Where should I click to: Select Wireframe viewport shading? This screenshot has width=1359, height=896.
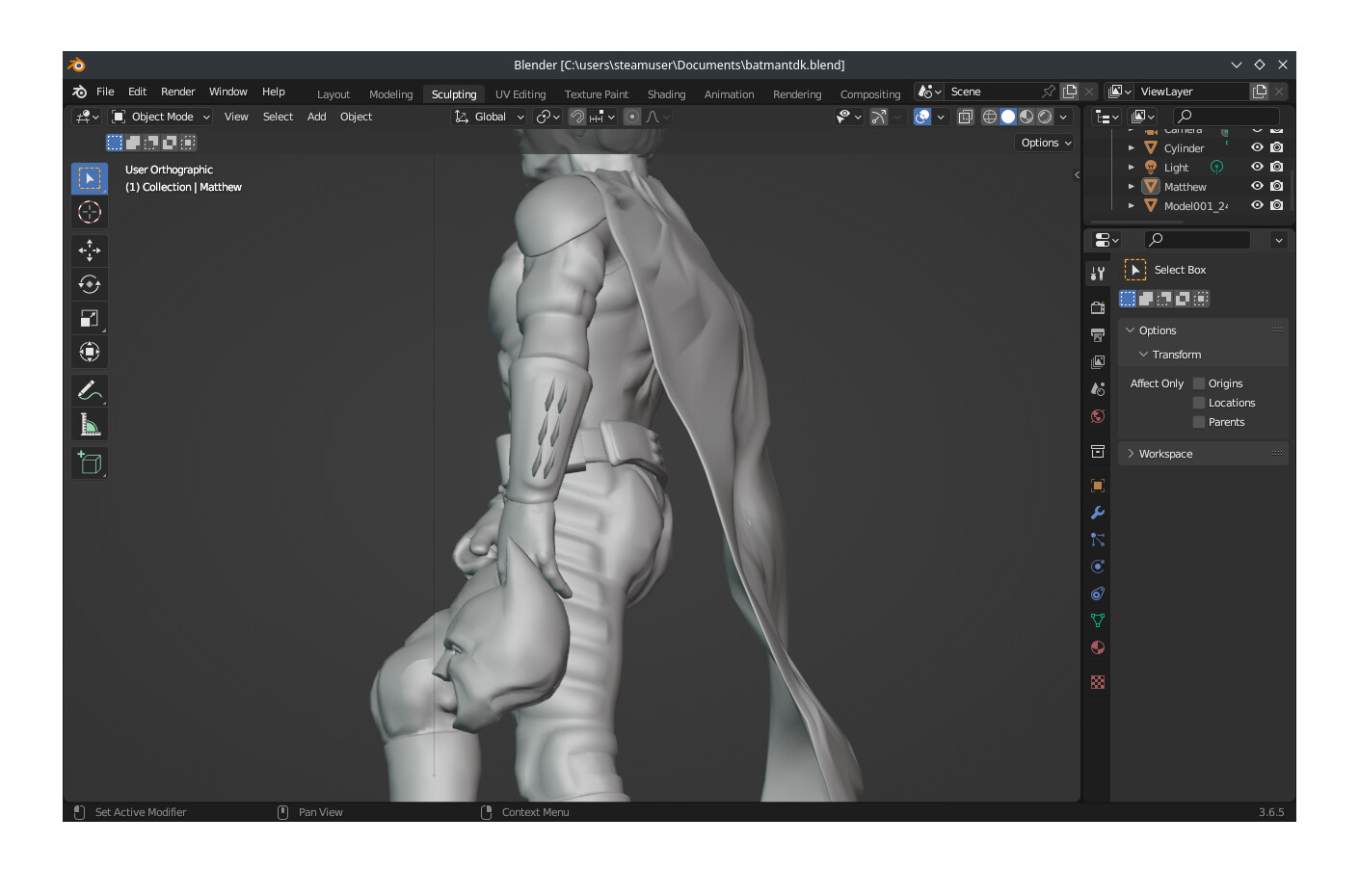click(x=990, y=117)
